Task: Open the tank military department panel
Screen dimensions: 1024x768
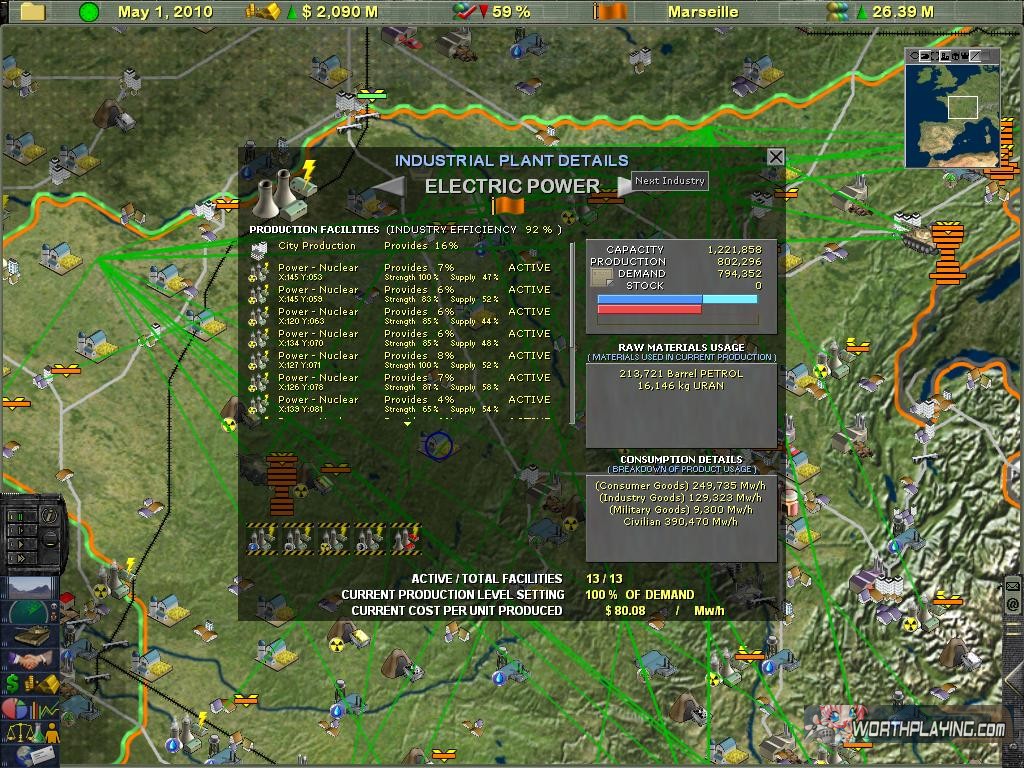Action: (x=32, y=635)
